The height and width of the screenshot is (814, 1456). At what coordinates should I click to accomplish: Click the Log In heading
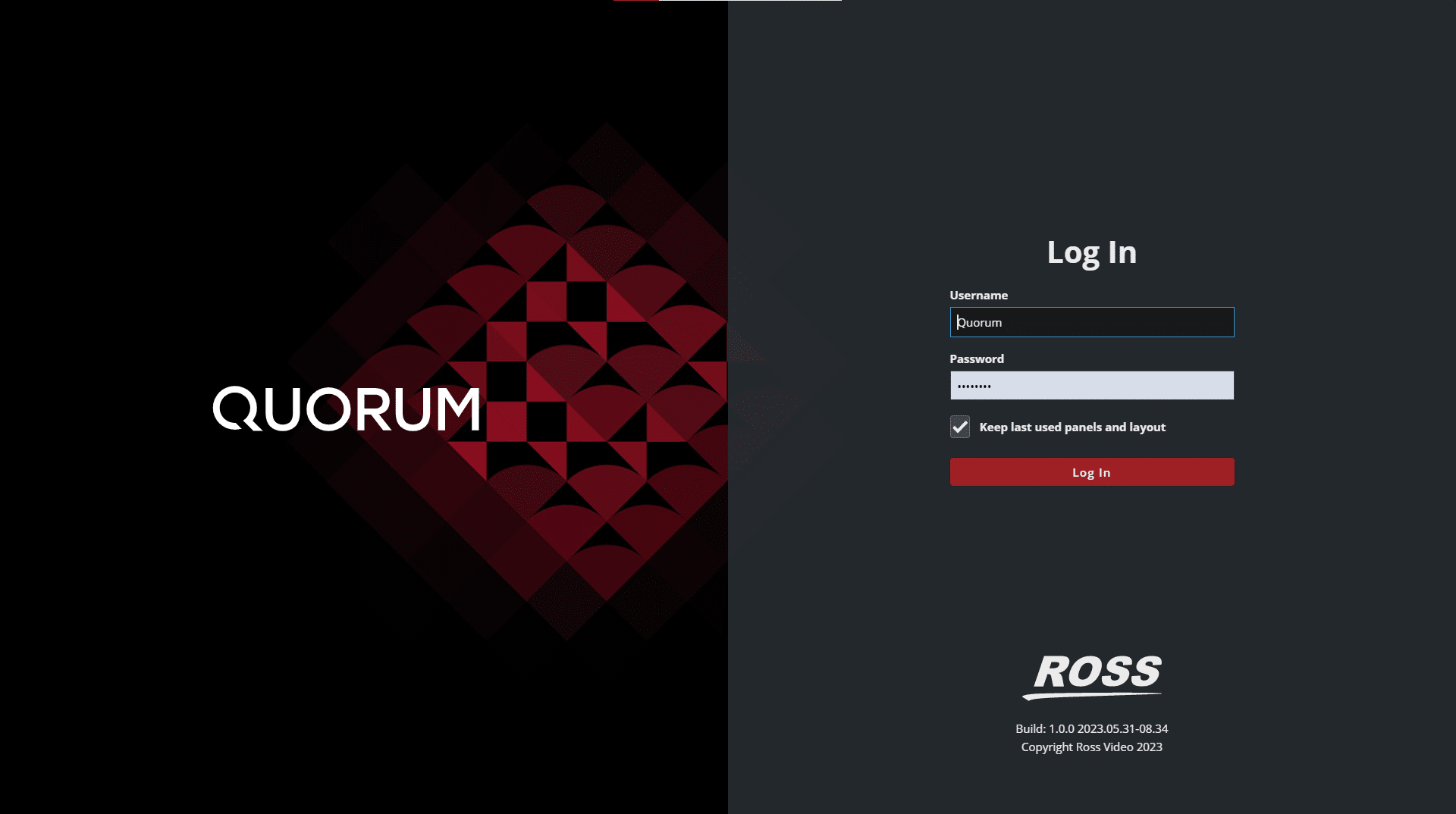coord(1092,252)
